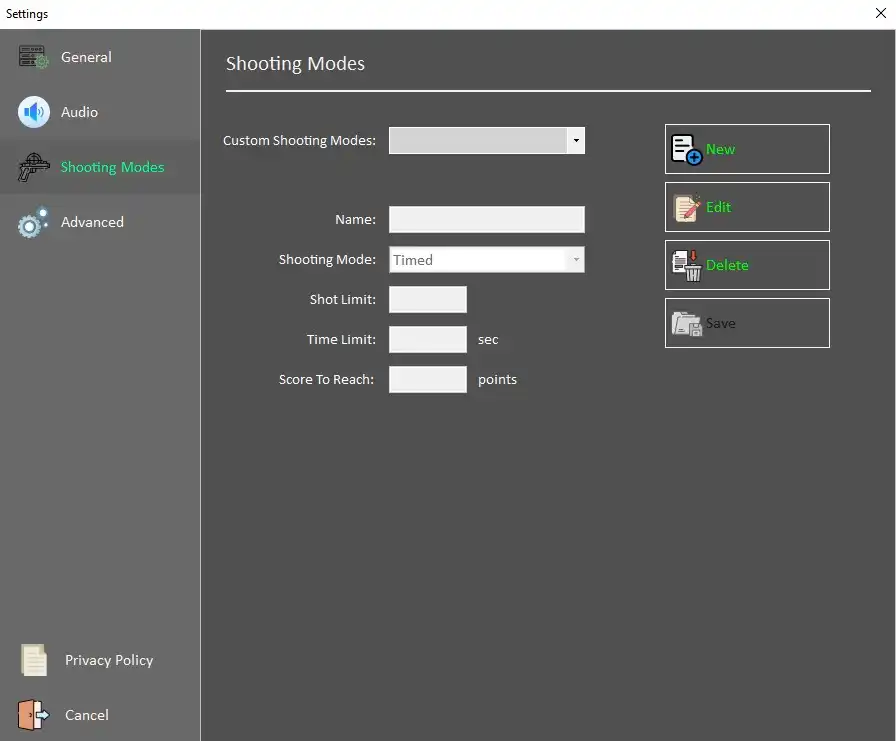Focus the Name text field
Viewport: 896px width, 741px height.
tap(486, 219)
